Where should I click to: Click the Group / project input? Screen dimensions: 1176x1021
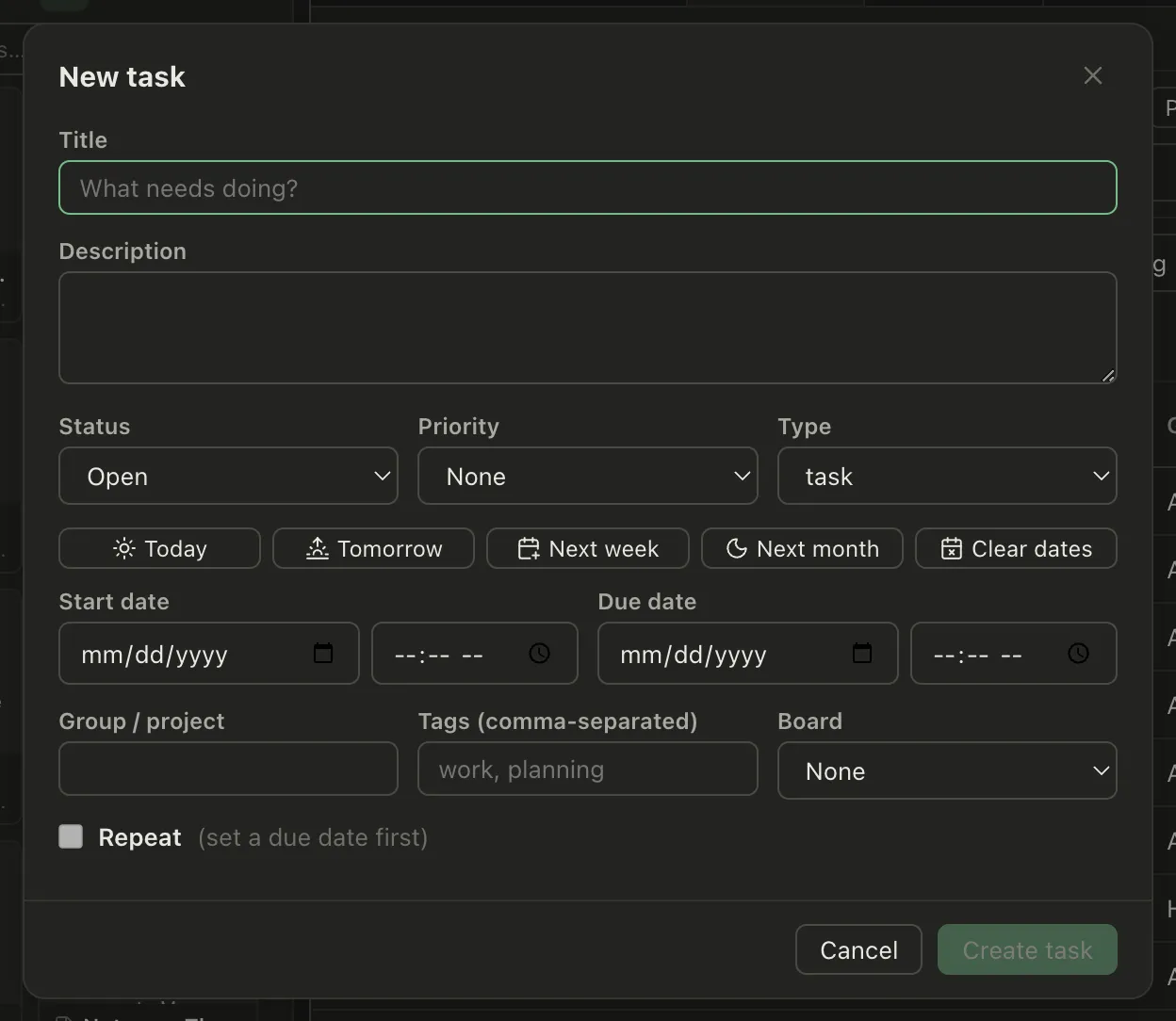[x=228, y=769]
